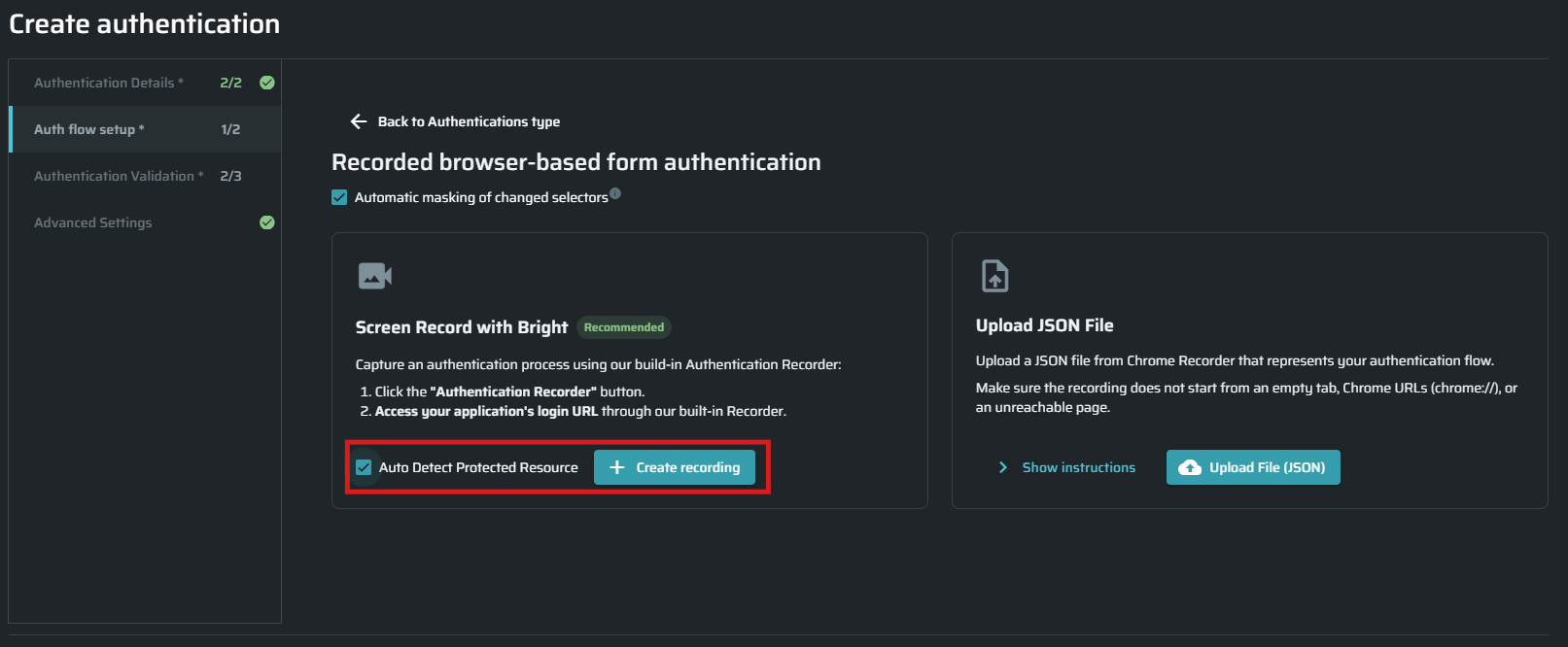Click the info icon beside masking option
The image size is (1568, 647).
click(x=615, y=193)
